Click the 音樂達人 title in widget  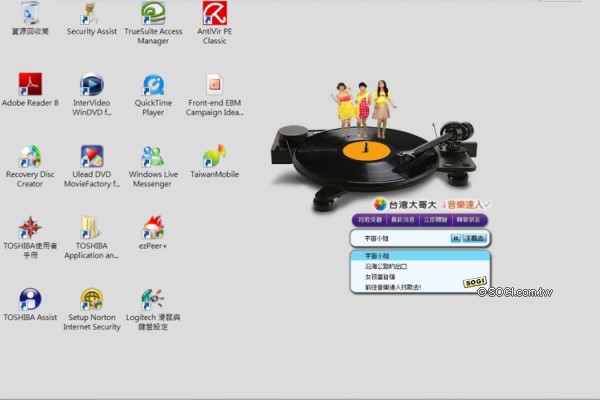(x=465, y=205)
